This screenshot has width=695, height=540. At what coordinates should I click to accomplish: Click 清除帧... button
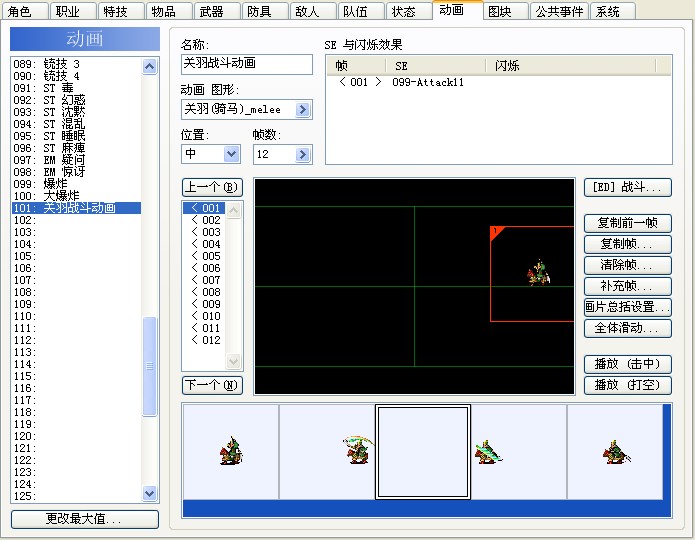628,265
